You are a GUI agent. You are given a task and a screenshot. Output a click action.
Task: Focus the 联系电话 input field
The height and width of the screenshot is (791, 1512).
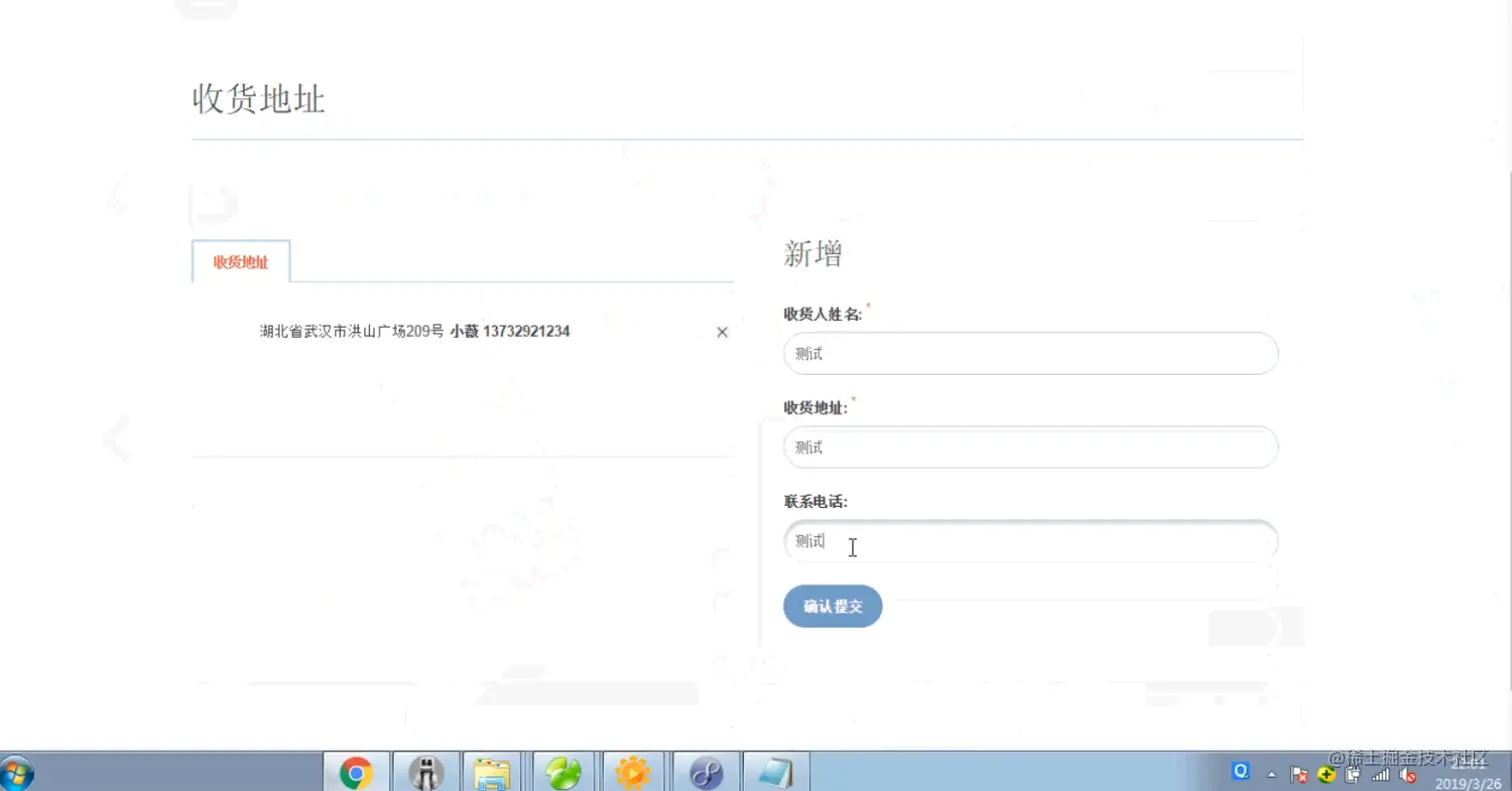click(1031, 541)
